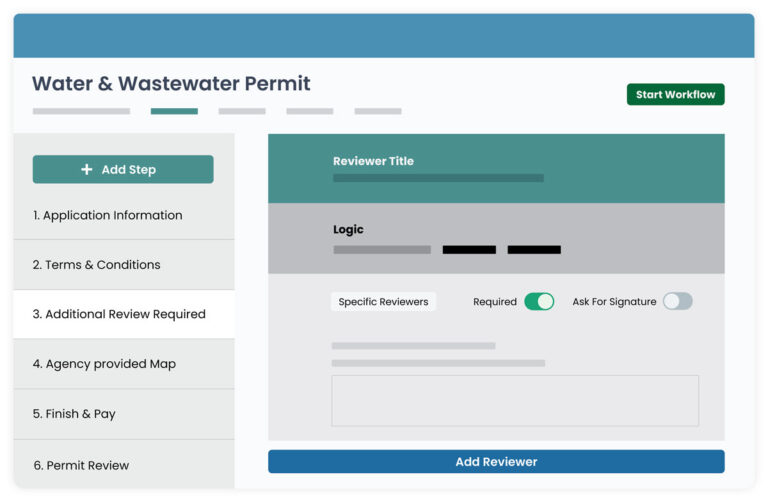Click the Reviewer Title input bar
768x502 pixels.
(x=438, y=178)
